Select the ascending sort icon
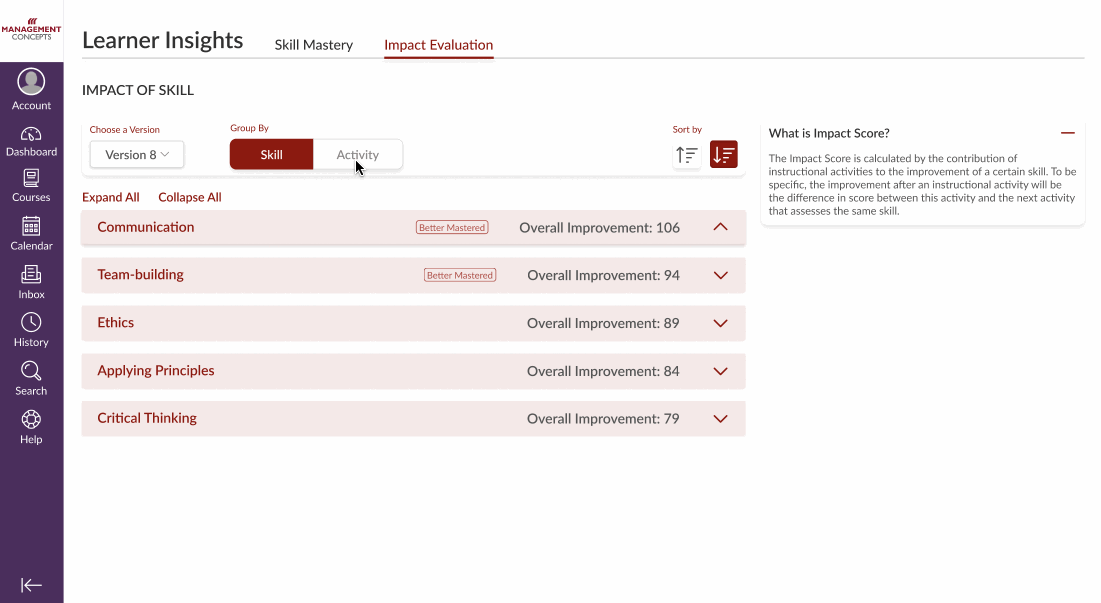This screenshot has height=603, width=1101. 686,155
